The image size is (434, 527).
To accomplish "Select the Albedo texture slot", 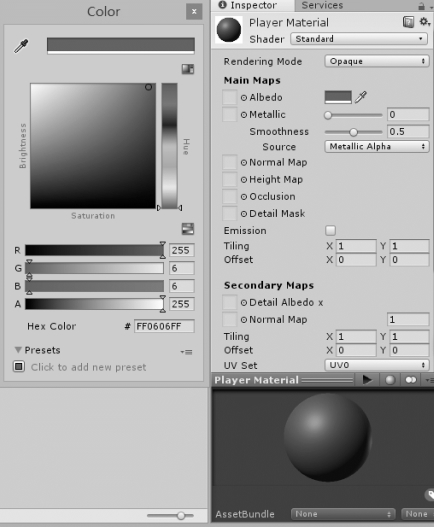I will [229, 97].
